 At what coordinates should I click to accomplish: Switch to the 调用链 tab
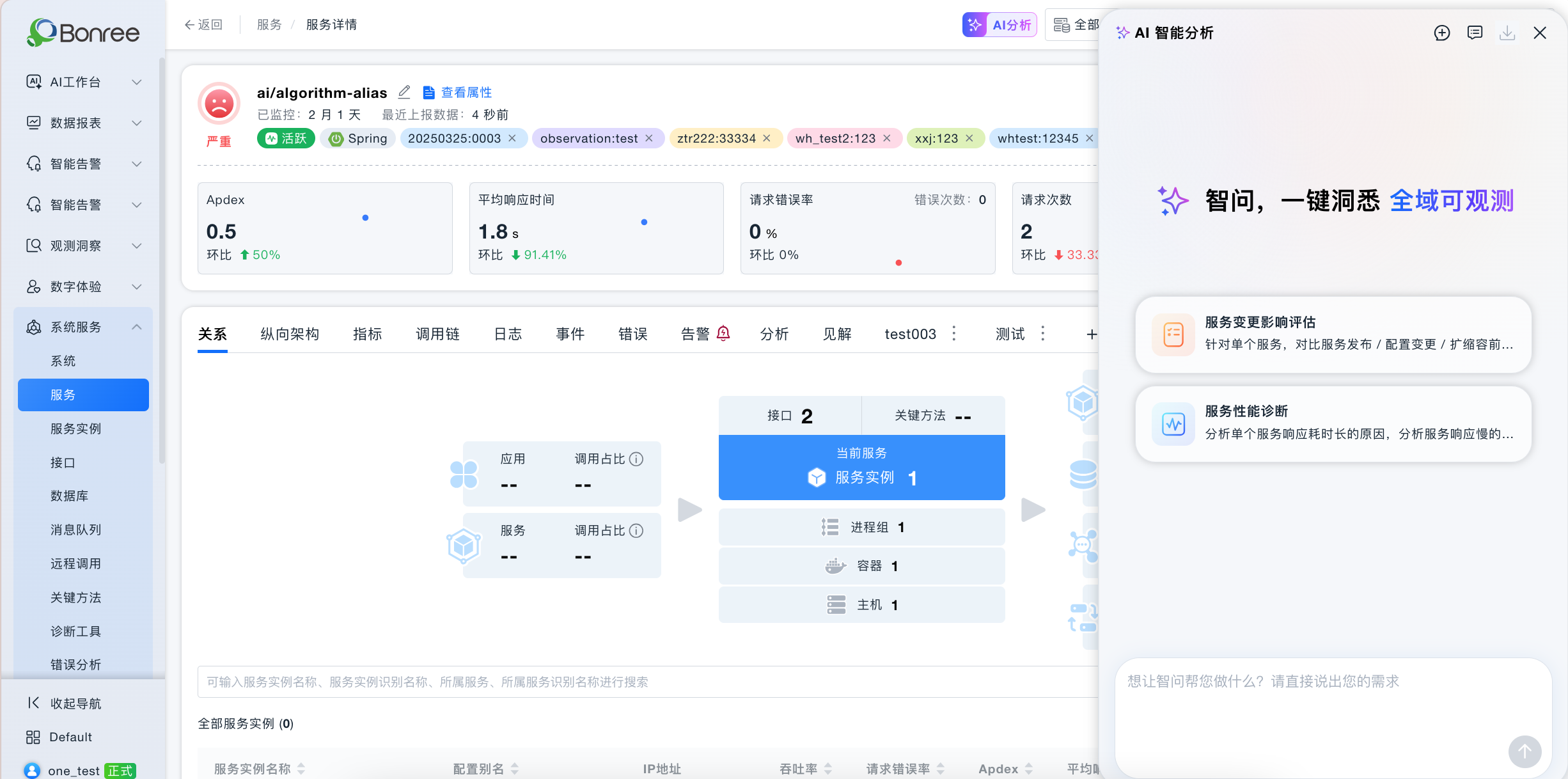[x=438, y=334]
